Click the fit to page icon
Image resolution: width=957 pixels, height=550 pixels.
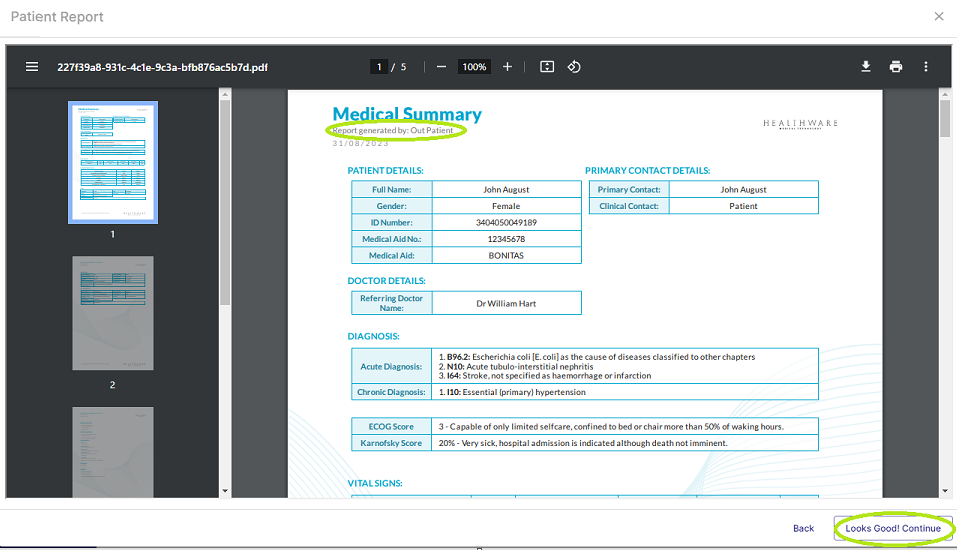click(x=547, y=67)
